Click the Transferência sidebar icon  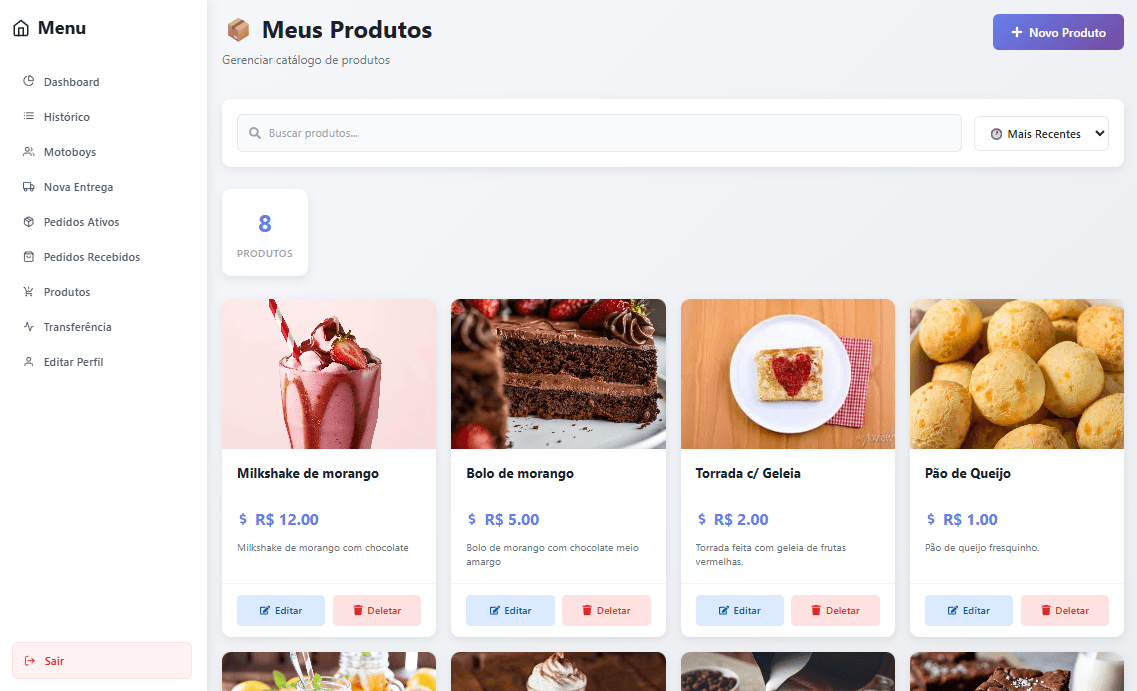[29, 326]
